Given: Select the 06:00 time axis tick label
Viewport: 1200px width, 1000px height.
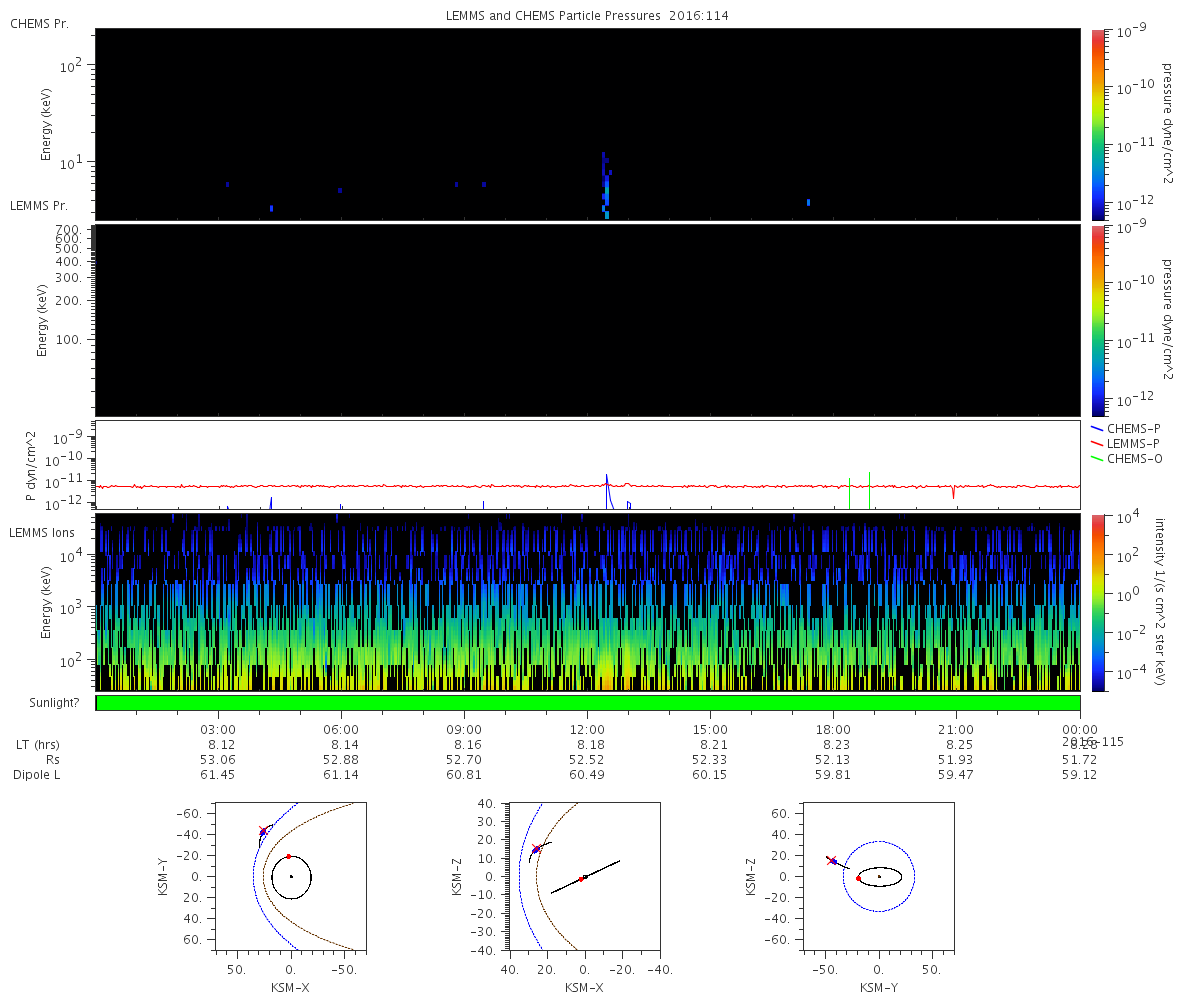Looking at the screenshot, I should tap(341, 730).
